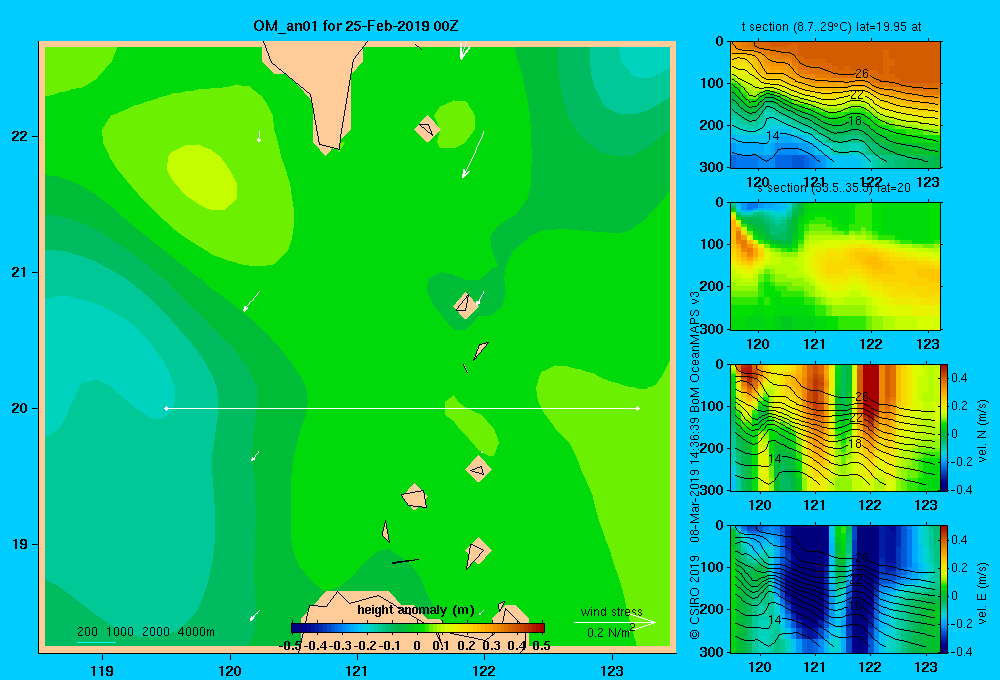Select the "wind stress" legend label
The image size is (1000, 680).
612,611
